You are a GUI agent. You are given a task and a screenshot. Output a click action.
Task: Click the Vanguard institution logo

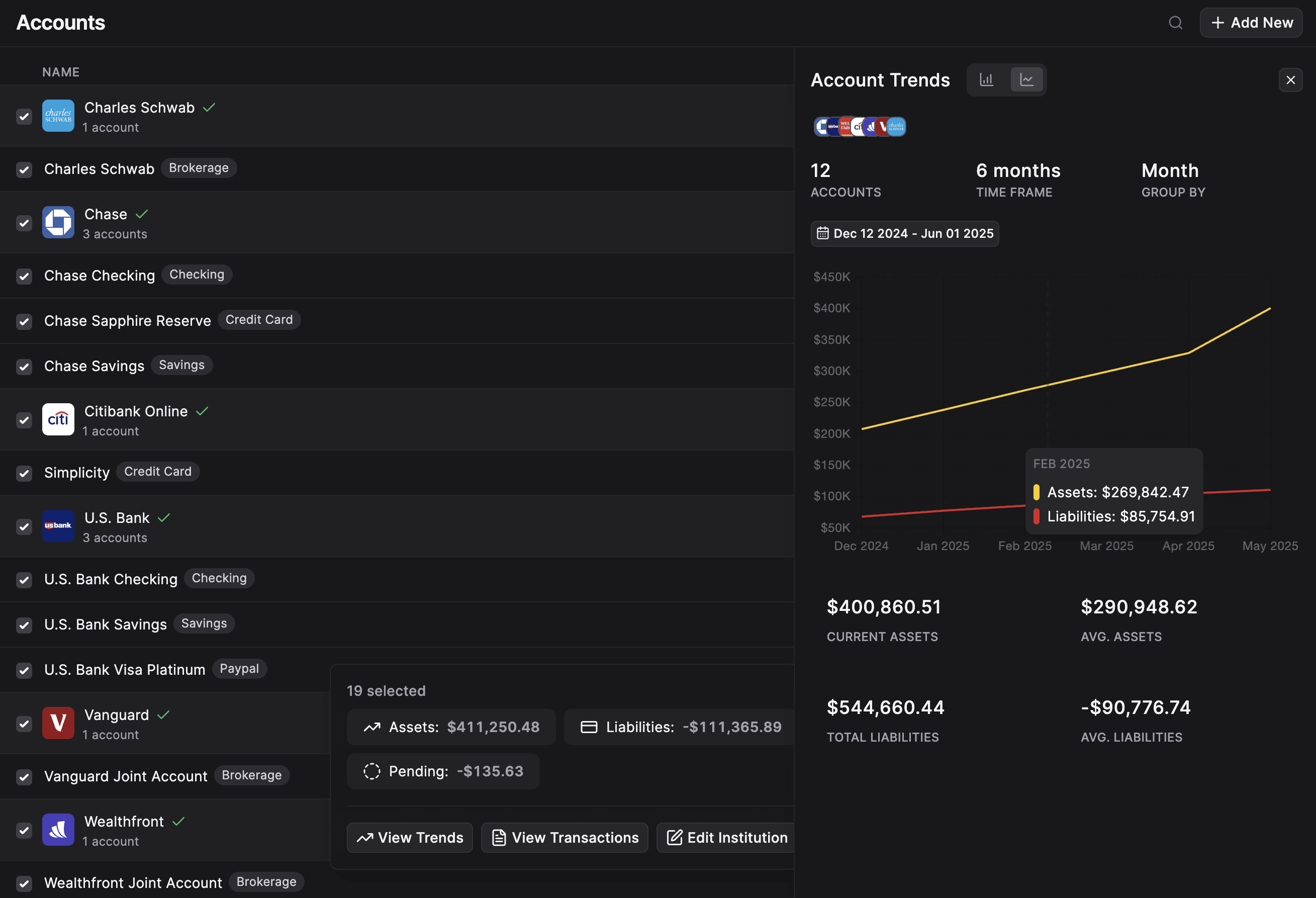tap(58, 723)
